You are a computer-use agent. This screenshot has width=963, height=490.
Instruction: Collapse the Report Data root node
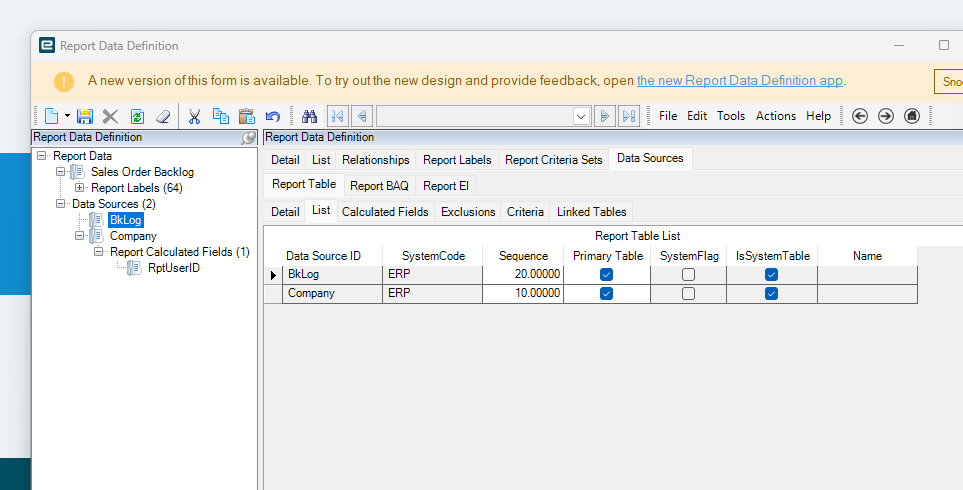[x=42, y=156]
